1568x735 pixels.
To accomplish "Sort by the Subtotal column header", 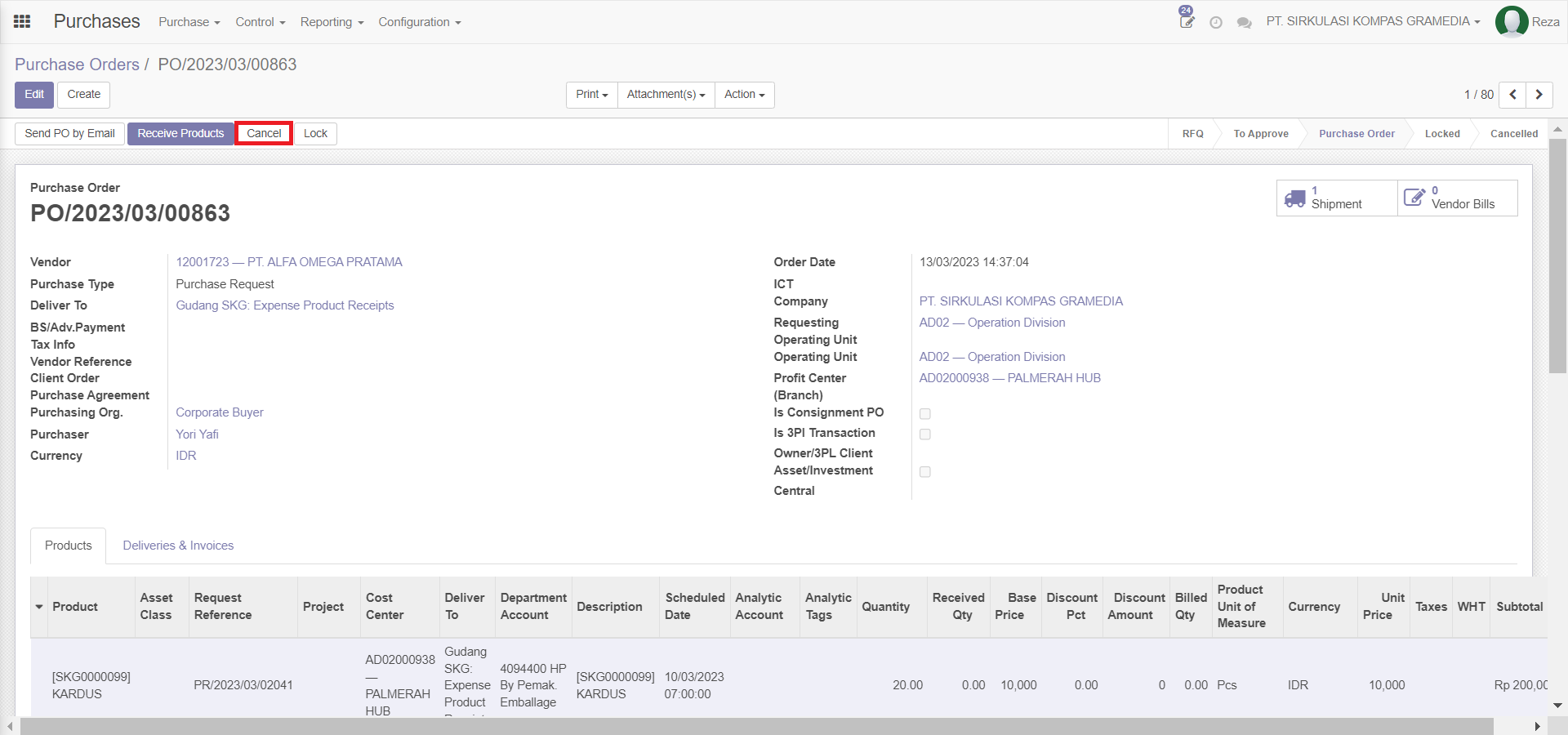I will (x=1519, y=607).
